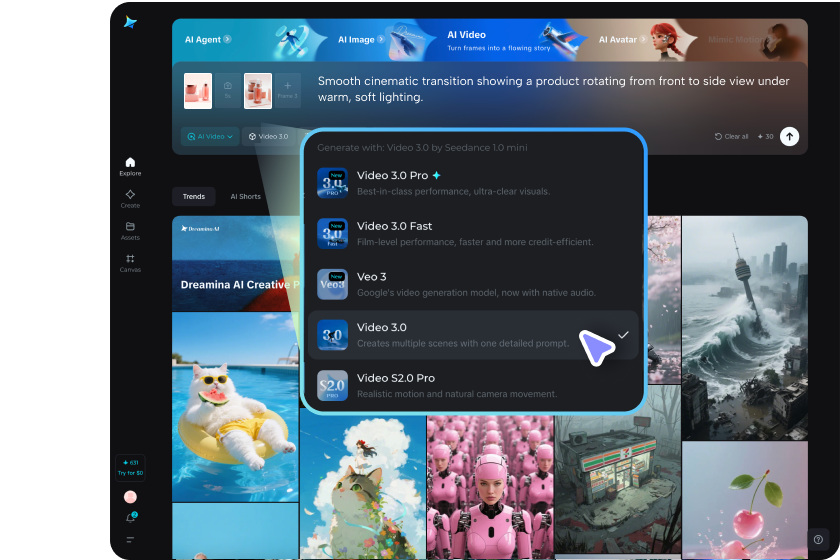Open the Trends tab
The width and height of the screenshot is (840, 560).
click(193, 197)
